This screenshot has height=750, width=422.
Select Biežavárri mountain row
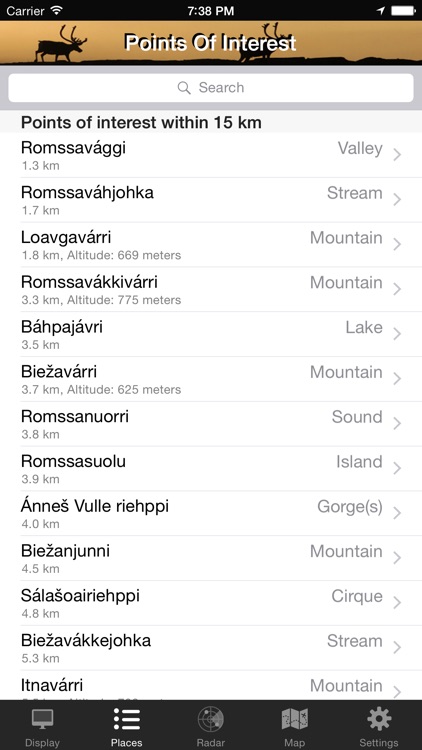(x=211, y=379)
